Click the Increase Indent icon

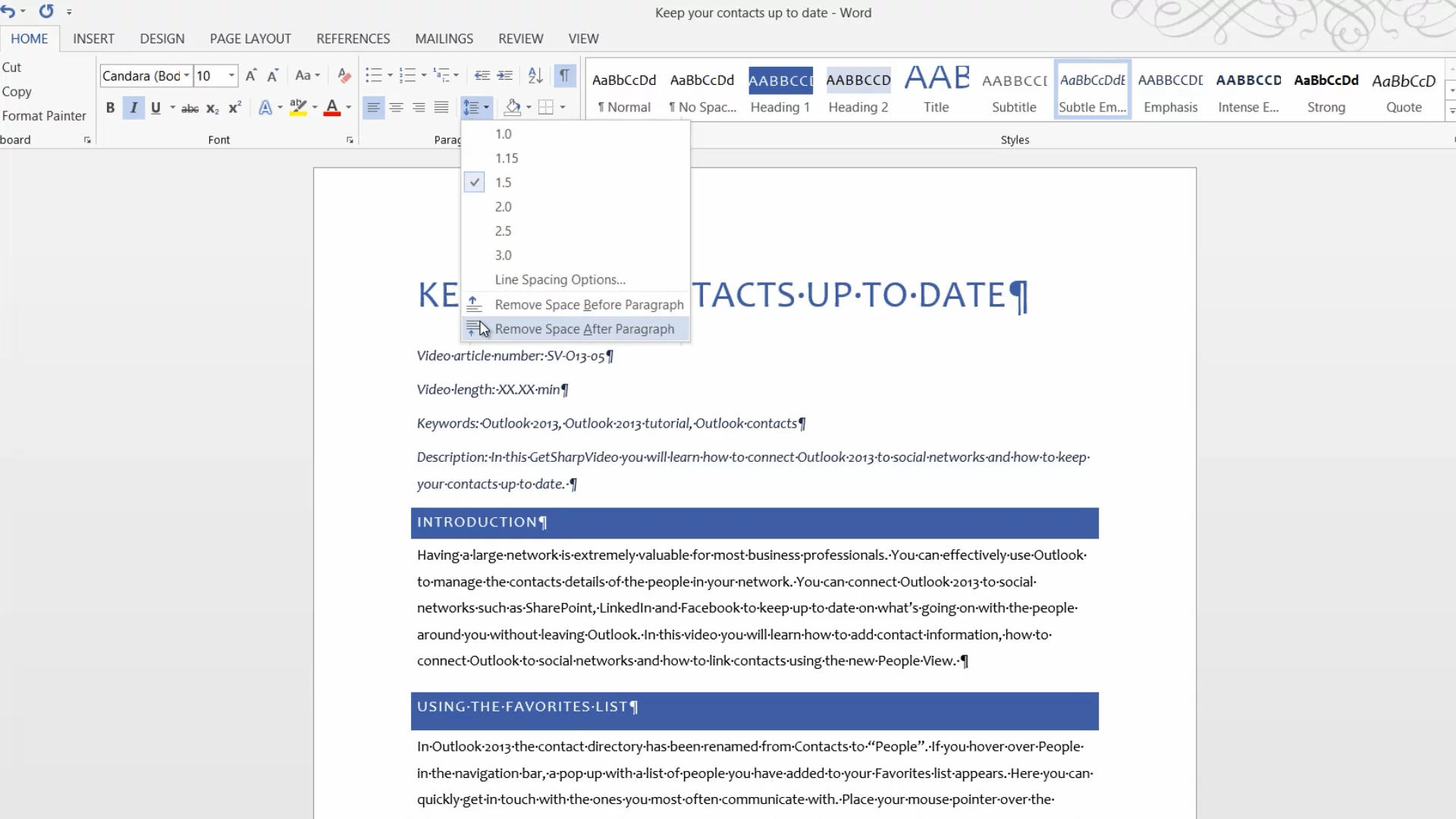504,76
